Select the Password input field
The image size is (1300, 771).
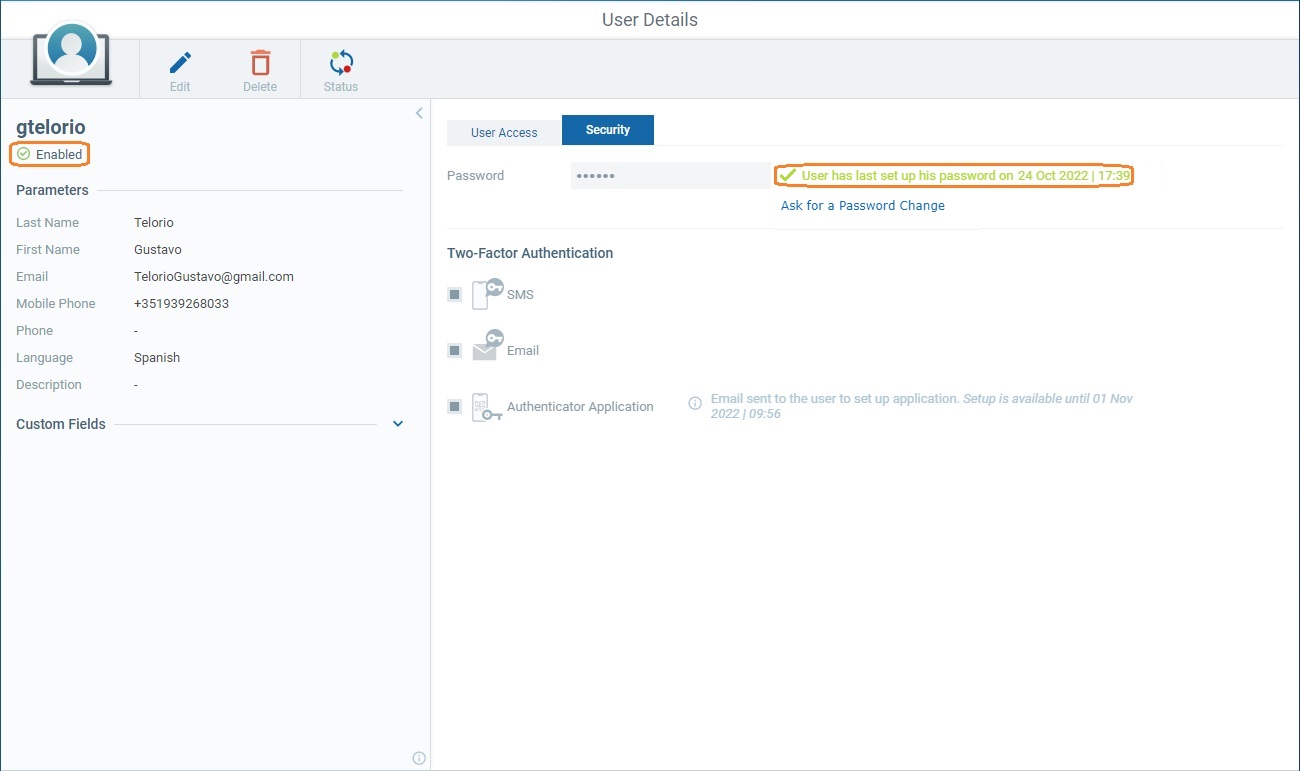pyautogui.click(x=660, y=175)
